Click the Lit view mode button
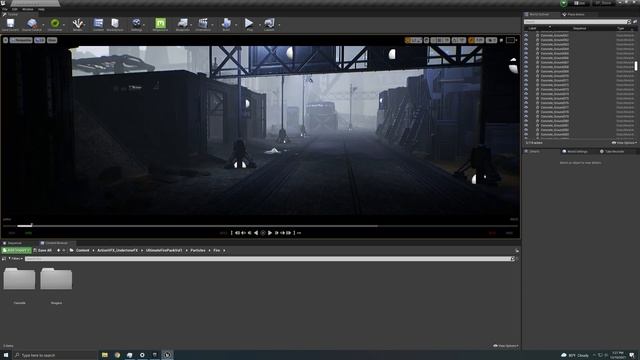640x360 pixels. pyautogui.click(x=40, y=40)
